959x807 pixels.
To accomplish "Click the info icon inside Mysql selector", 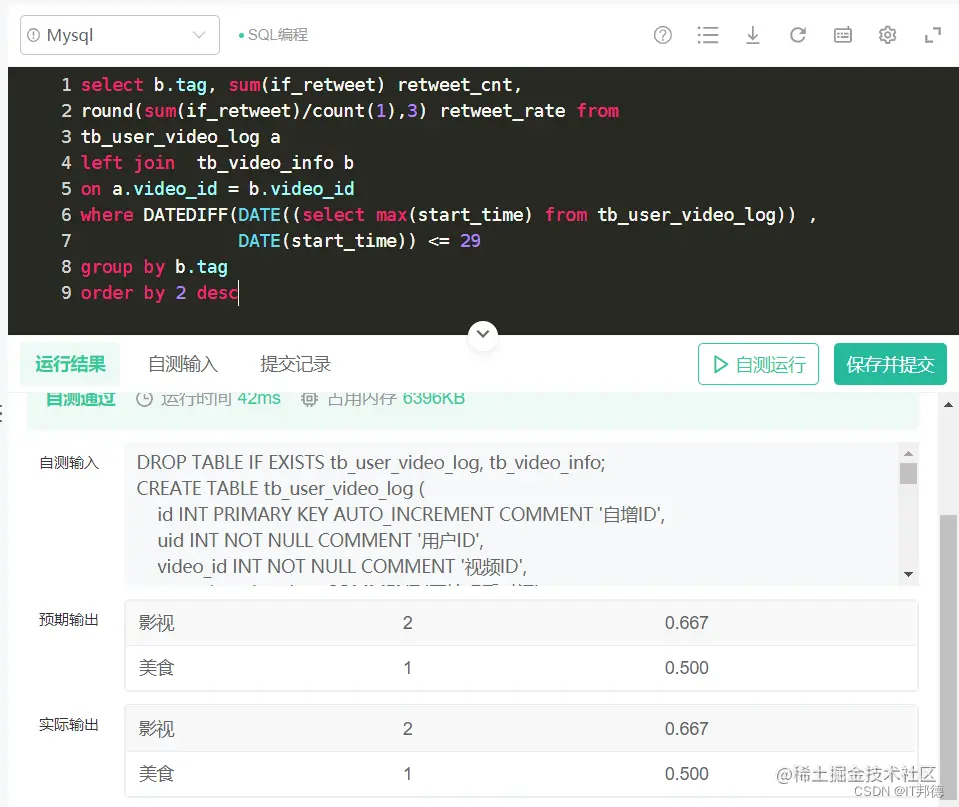I will 34,35.
